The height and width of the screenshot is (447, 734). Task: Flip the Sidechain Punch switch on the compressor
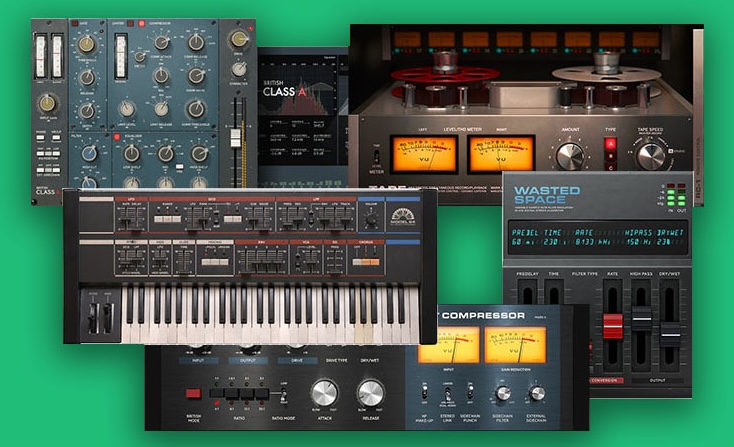point(470,392)
